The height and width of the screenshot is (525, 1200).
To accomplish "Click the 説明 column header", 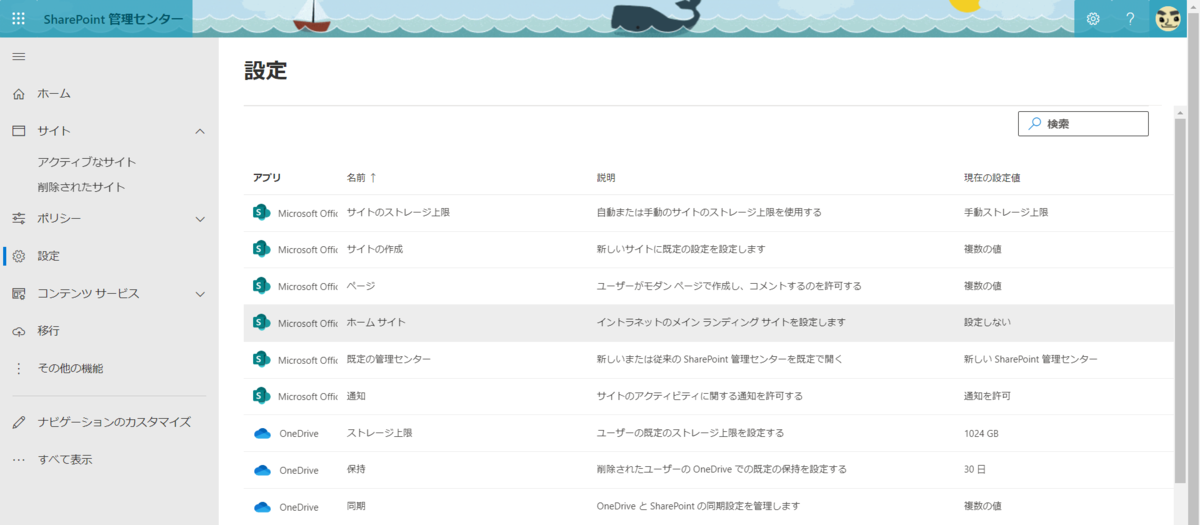I will click(x=606, y=177).
